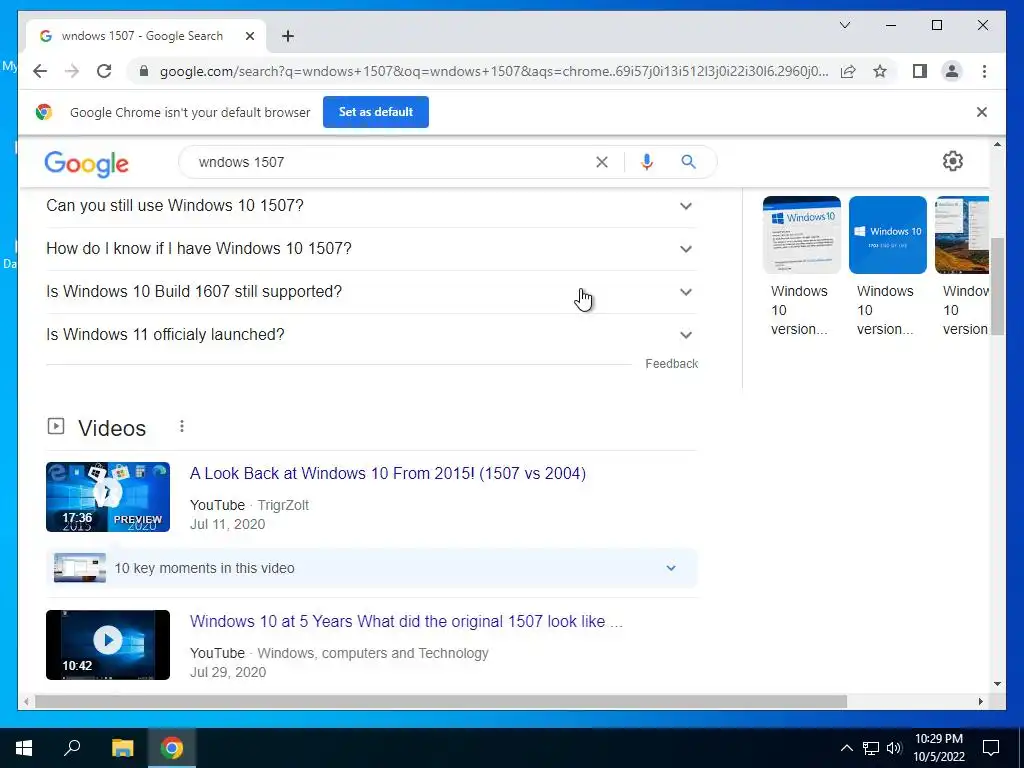The image size is (1024, 768).
Task: Share this page from the address bar
Action: click(848, 71)
